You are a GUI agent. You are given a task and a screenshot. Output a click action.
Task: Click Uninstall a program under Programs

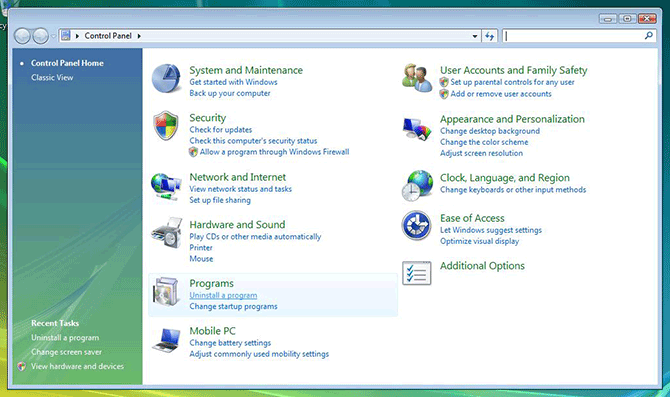point(223,295)
